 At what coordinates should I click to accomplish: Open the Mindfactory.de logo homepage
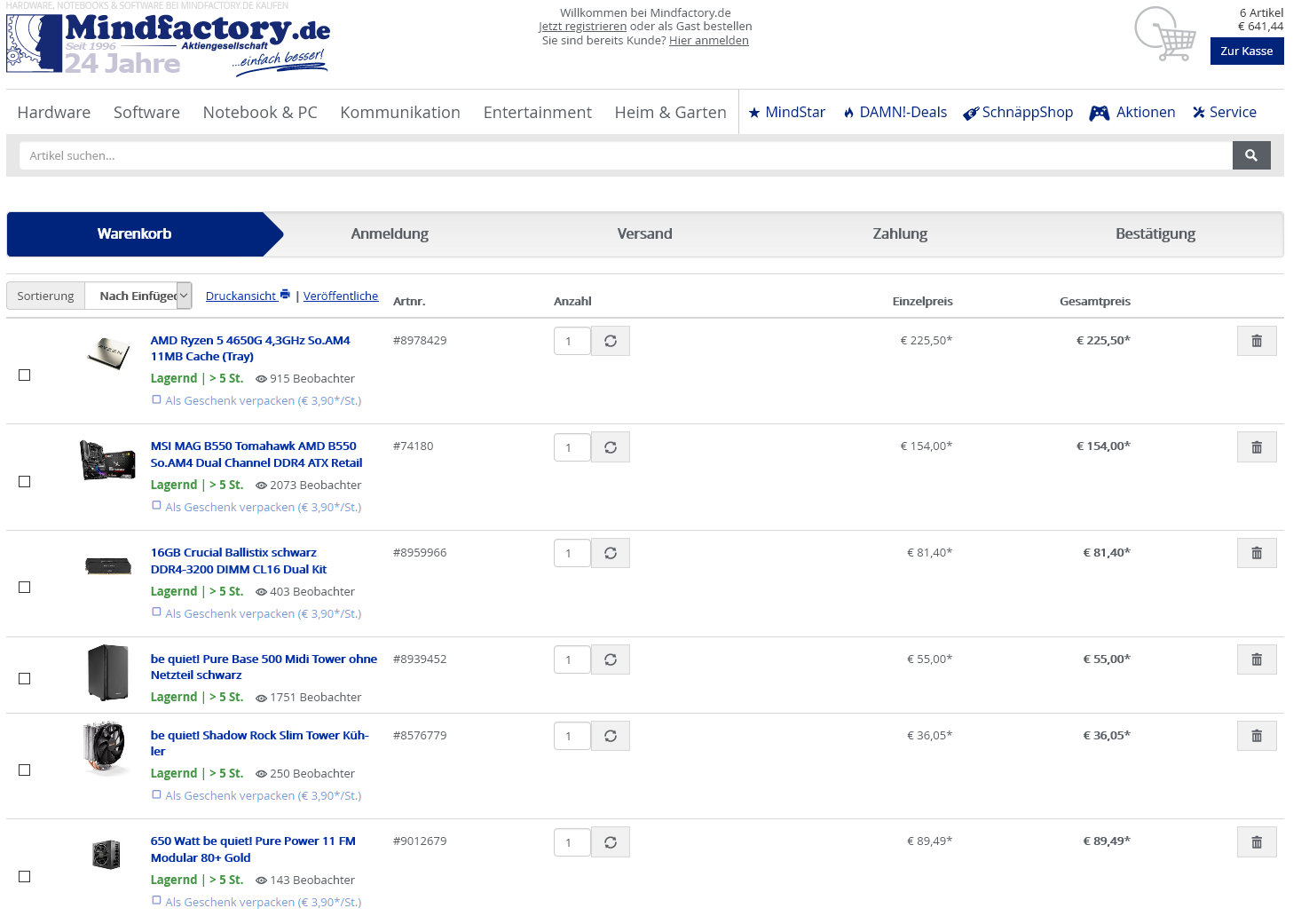click(x=169, y=43)
